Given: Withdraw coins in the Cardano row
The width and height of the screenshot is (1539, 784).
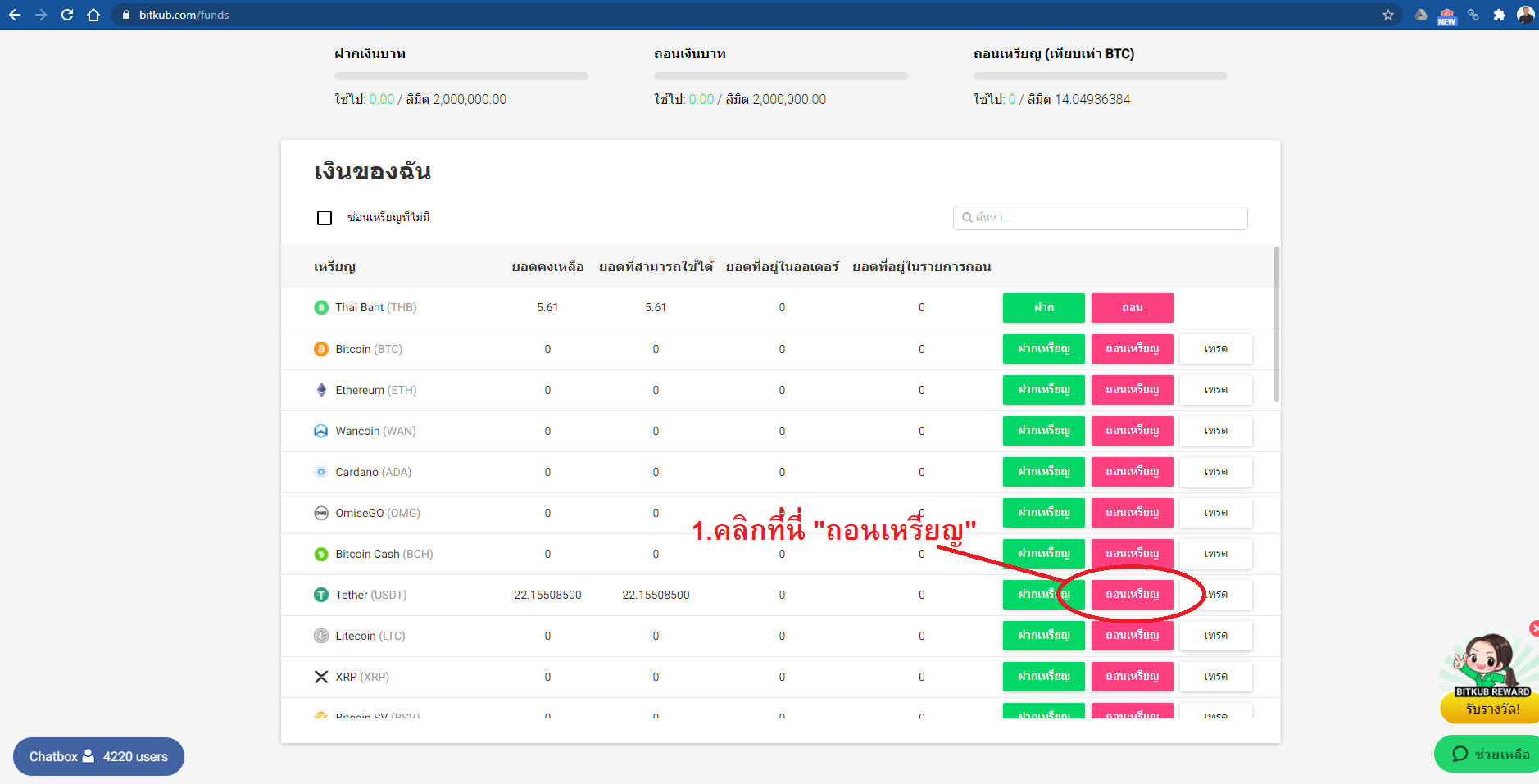Looking at the screenshot, I should pyautogui.click(x=1133, y=472).
